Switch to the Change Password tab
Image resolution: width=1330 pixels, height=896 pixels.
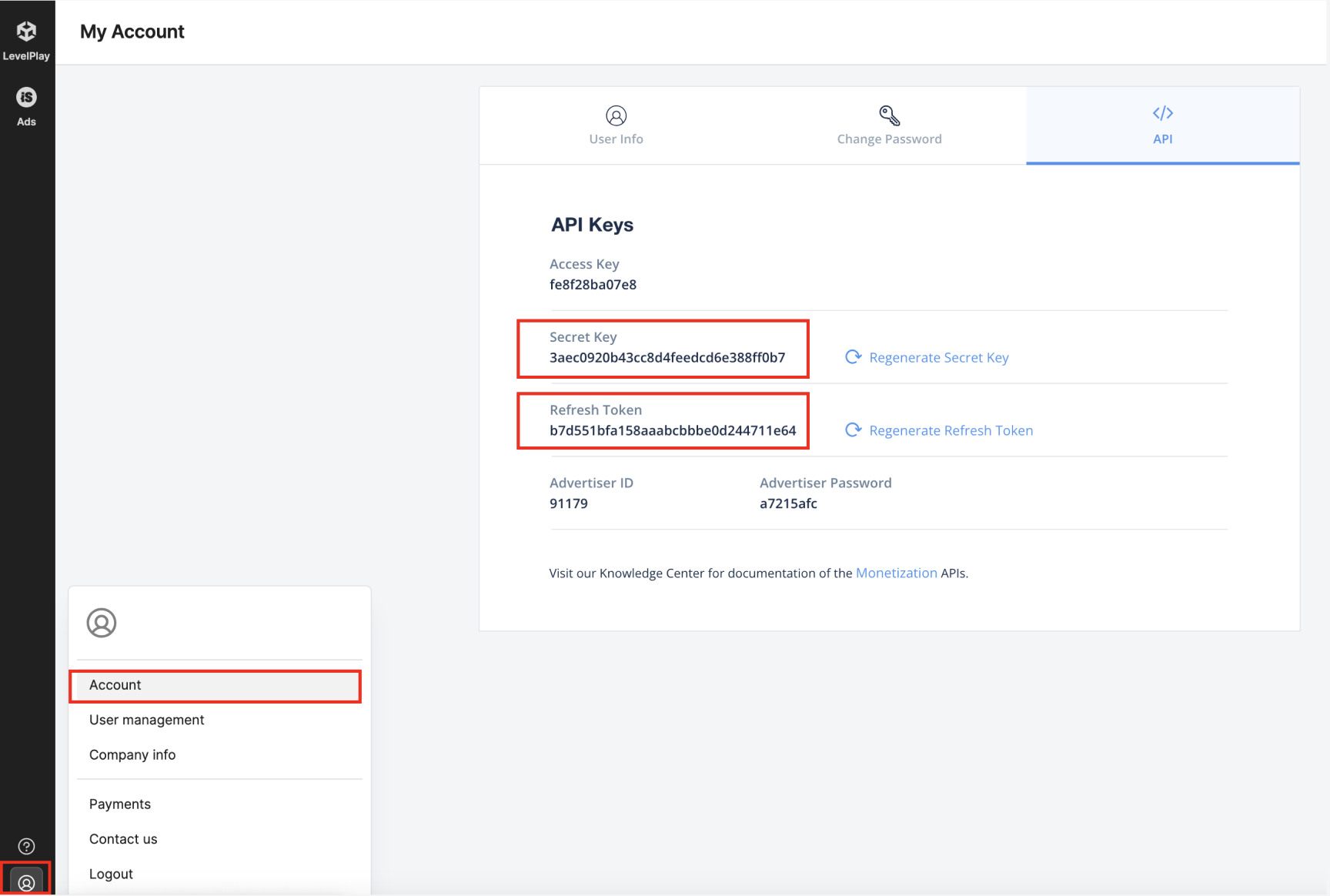[890, 125]
